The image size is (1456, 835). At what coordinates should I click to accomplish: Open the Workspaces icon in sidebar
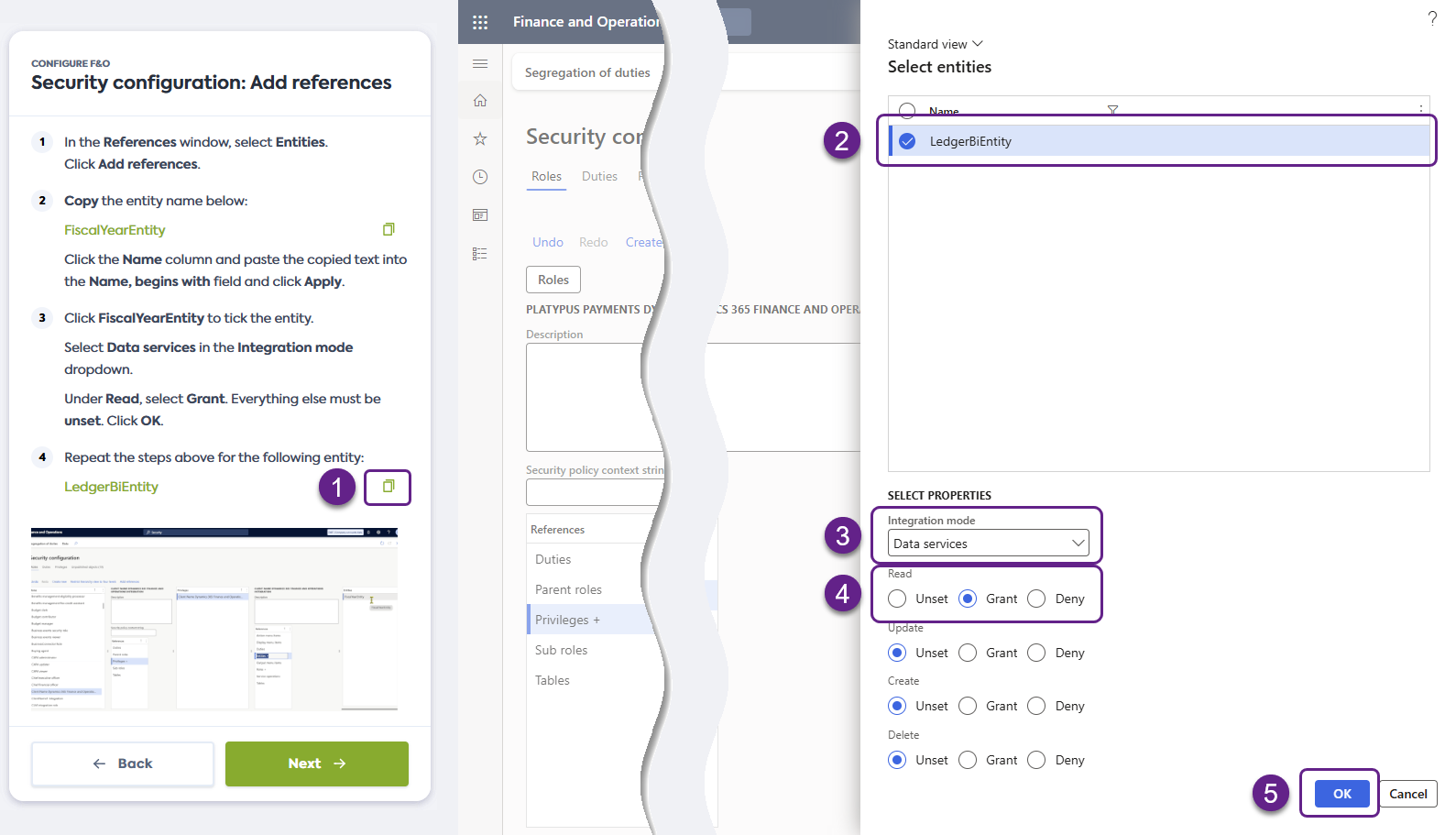click(x=480, y=215)
